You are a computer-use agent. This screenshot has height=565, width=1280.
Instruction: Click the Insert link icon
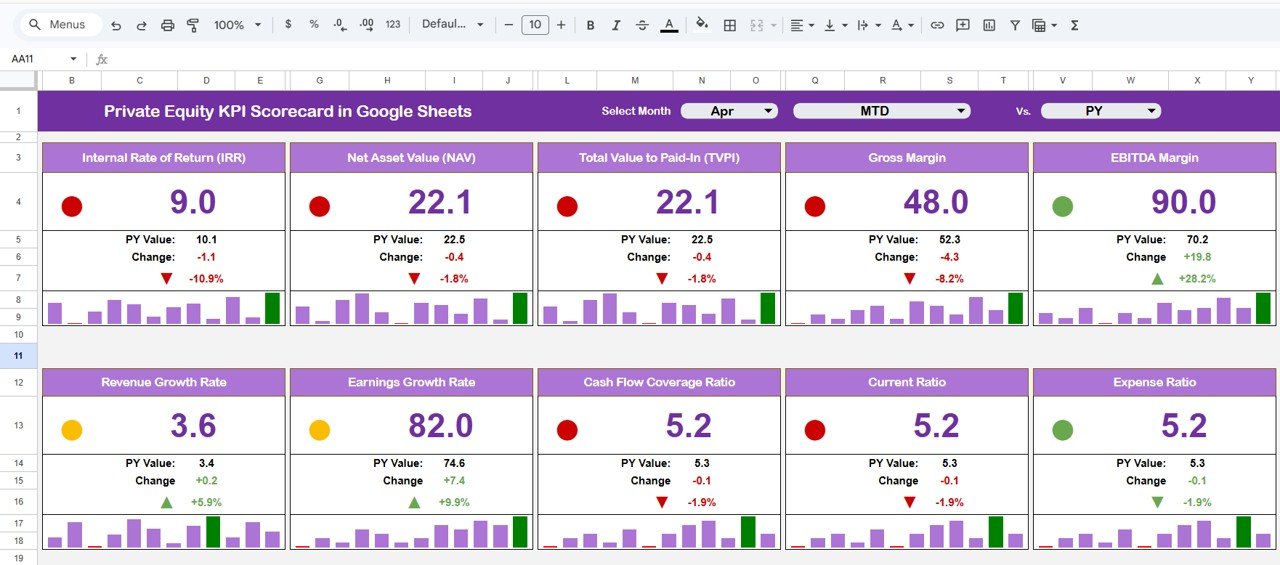[937, 25]
